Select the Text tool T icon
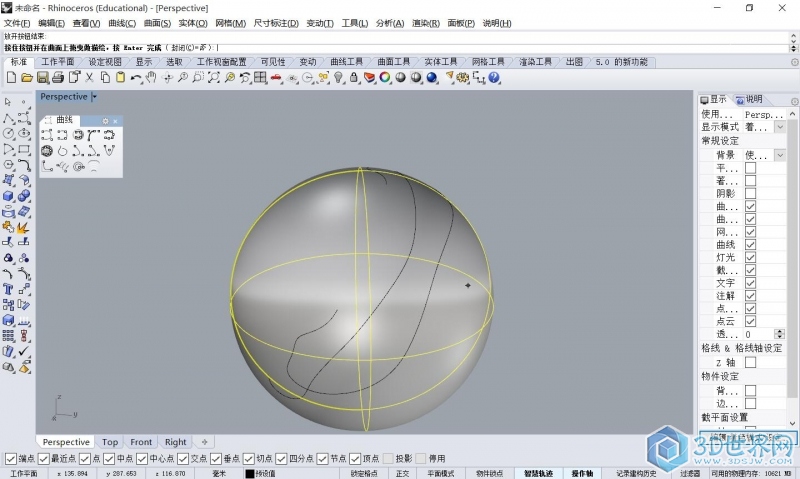The width and height of the screenshot is (800, 479). point(8,289)
